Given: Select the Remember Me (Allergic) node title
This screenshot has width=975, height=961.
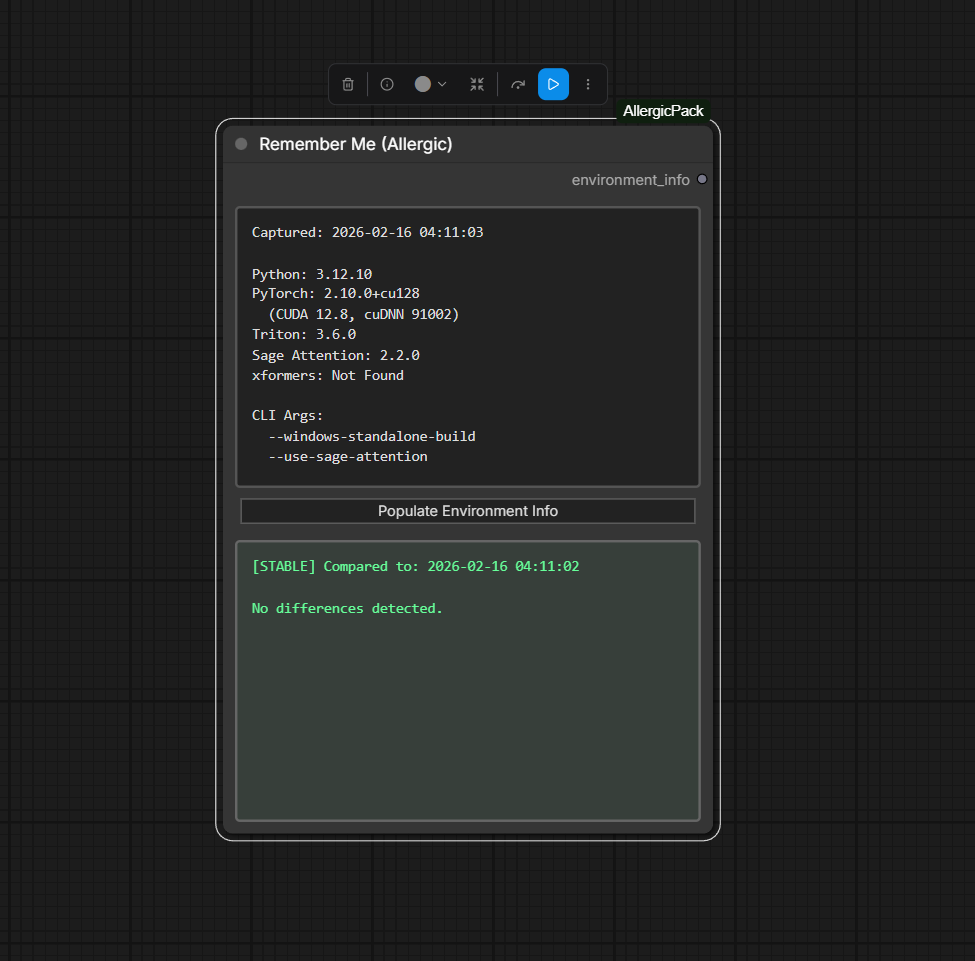Looking at the screenshot, I should pyautogui.click(x=356, y=144).
